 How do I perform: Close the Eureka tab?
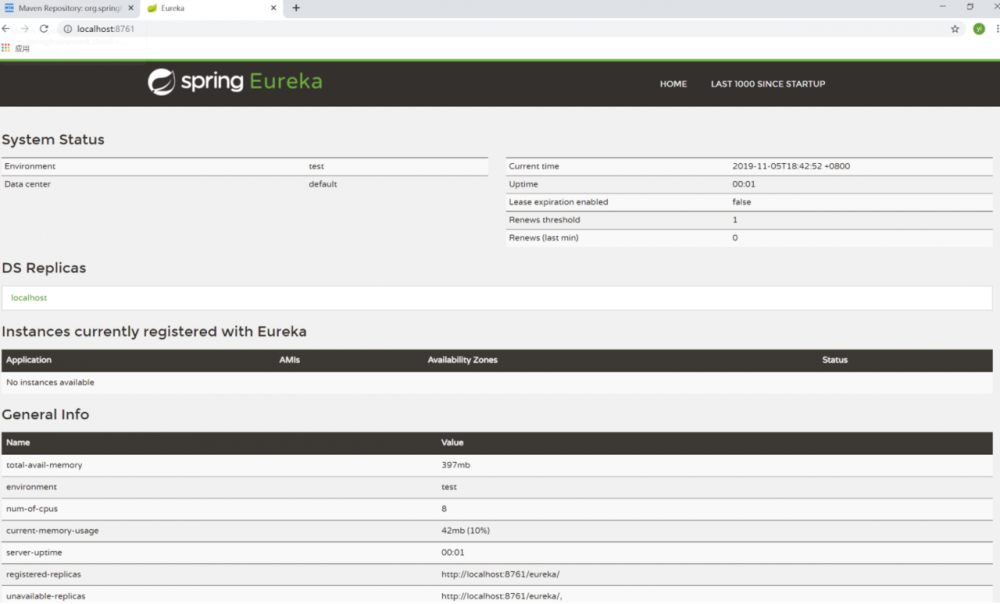(274, 8)
